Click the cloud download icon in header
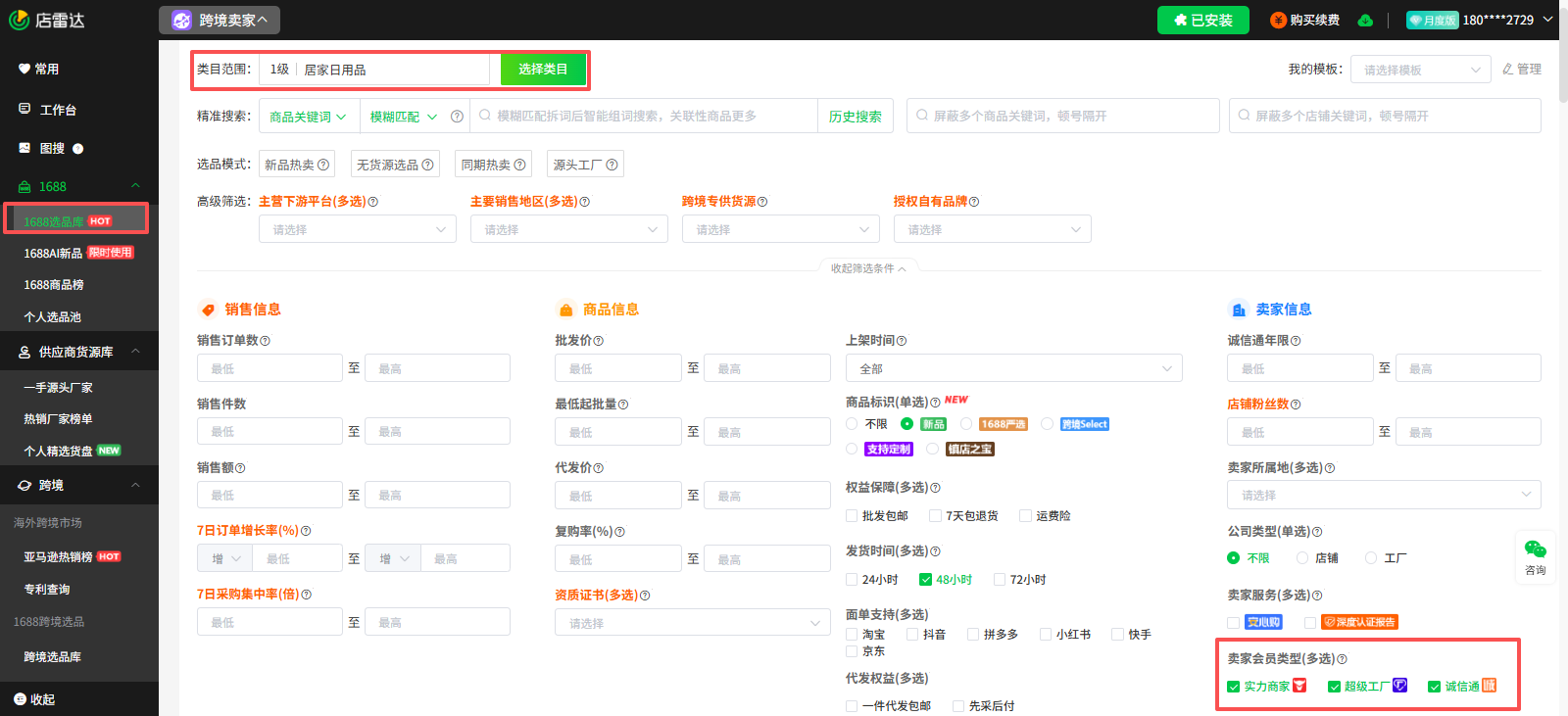The image size is (1568, 716). tap(1365, 21)
